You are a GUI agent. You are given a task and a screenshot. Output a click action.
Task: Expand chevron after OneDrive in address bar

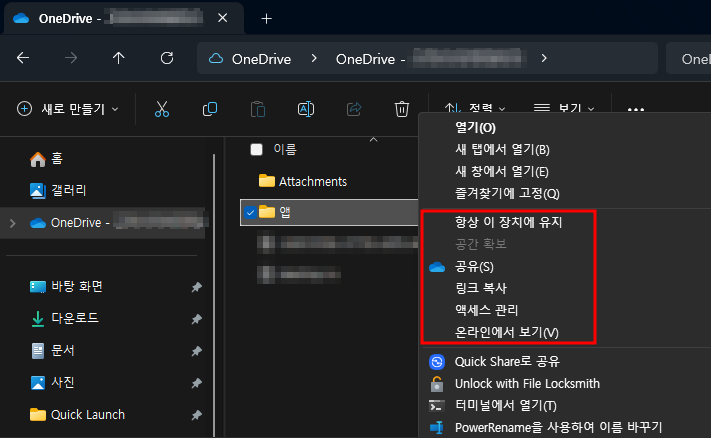point(314,58)
